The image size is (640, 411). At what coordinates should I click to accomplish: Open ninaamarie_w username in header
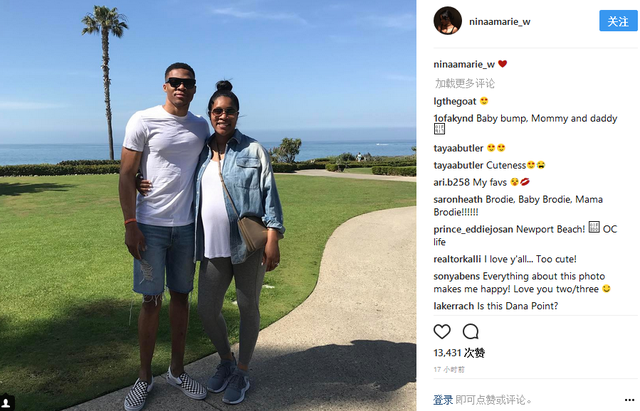click(x=500, y=22)
